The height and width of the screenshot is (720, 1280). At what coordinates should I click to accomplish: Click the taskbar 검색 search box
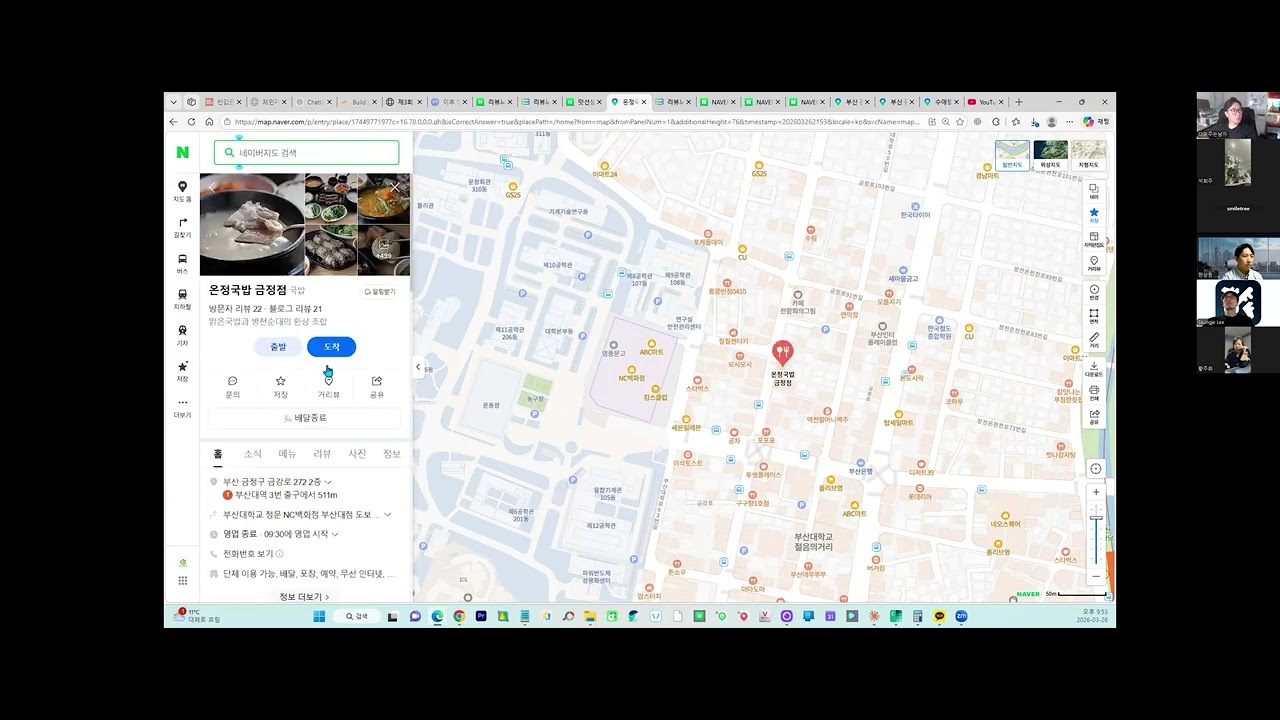[x=357, y=616]
